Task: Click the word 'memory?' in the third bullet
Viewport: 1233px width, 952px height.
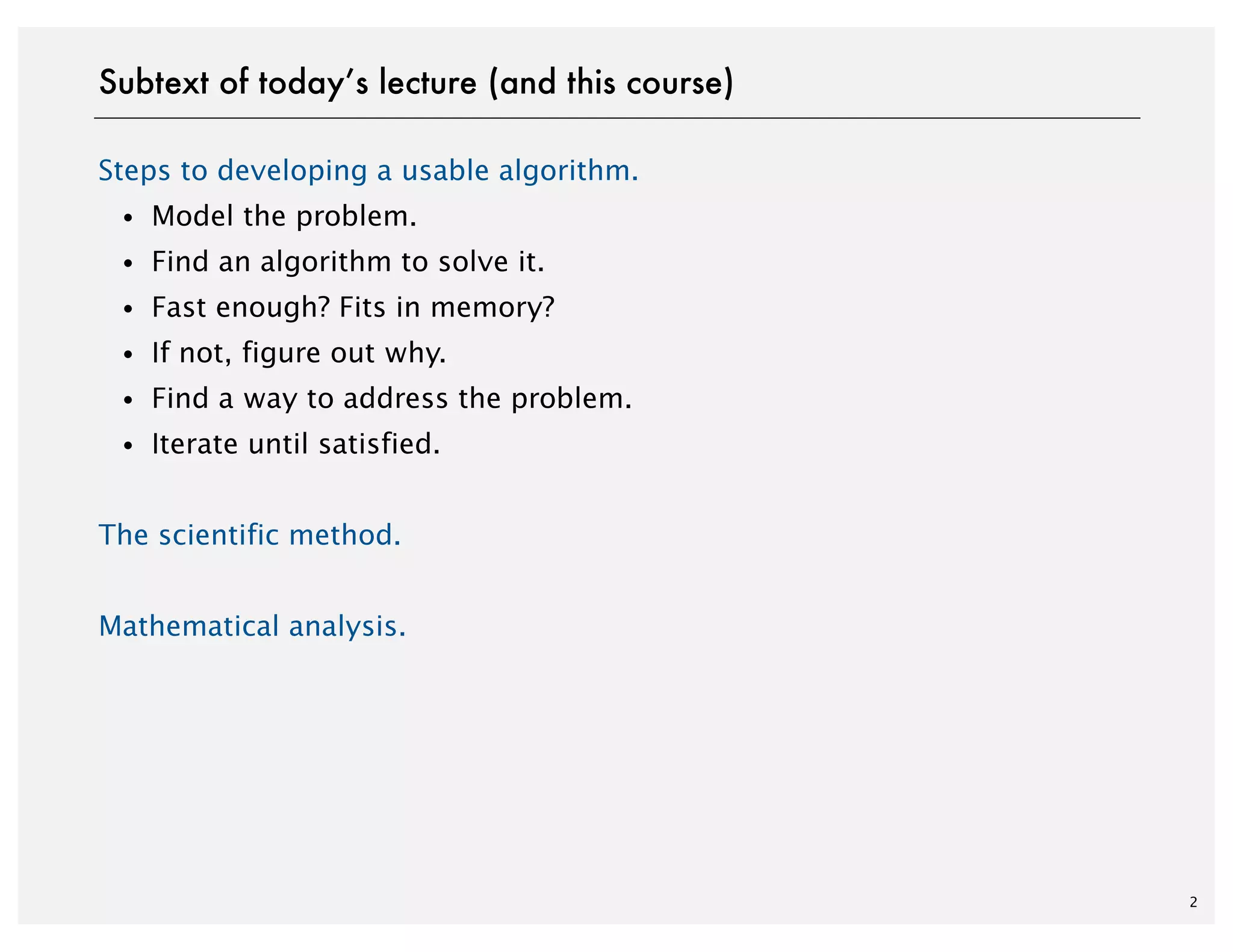Action: (492, 308)
